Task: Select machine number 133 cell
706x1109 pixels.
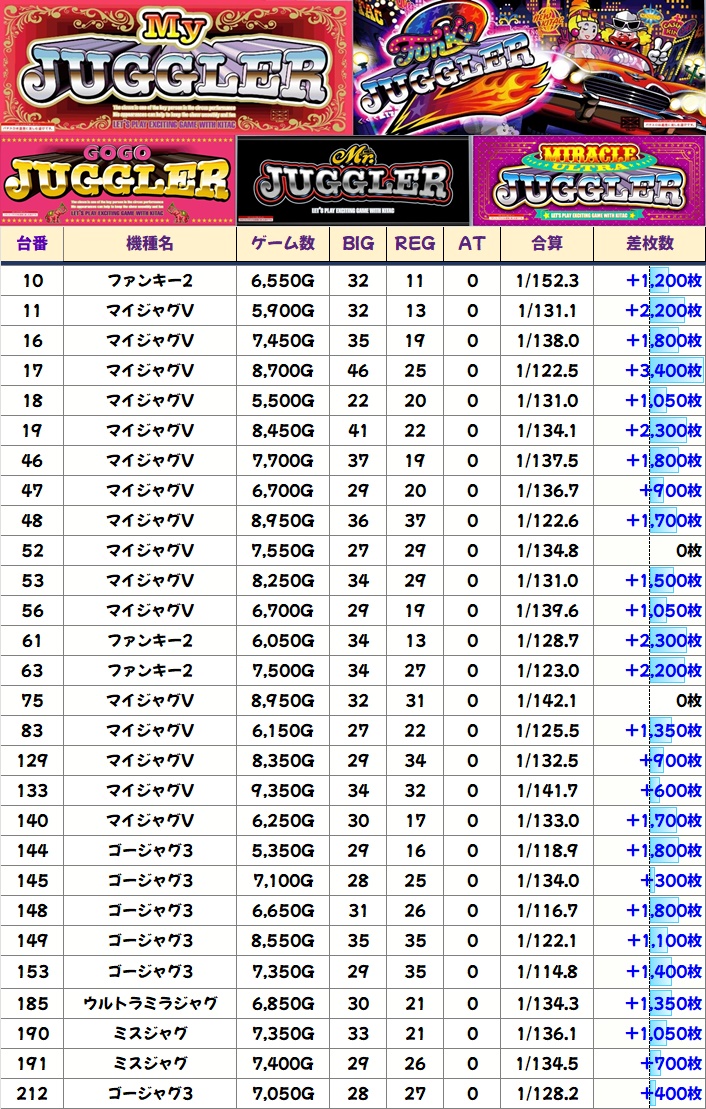Action: tap(32, 790)
